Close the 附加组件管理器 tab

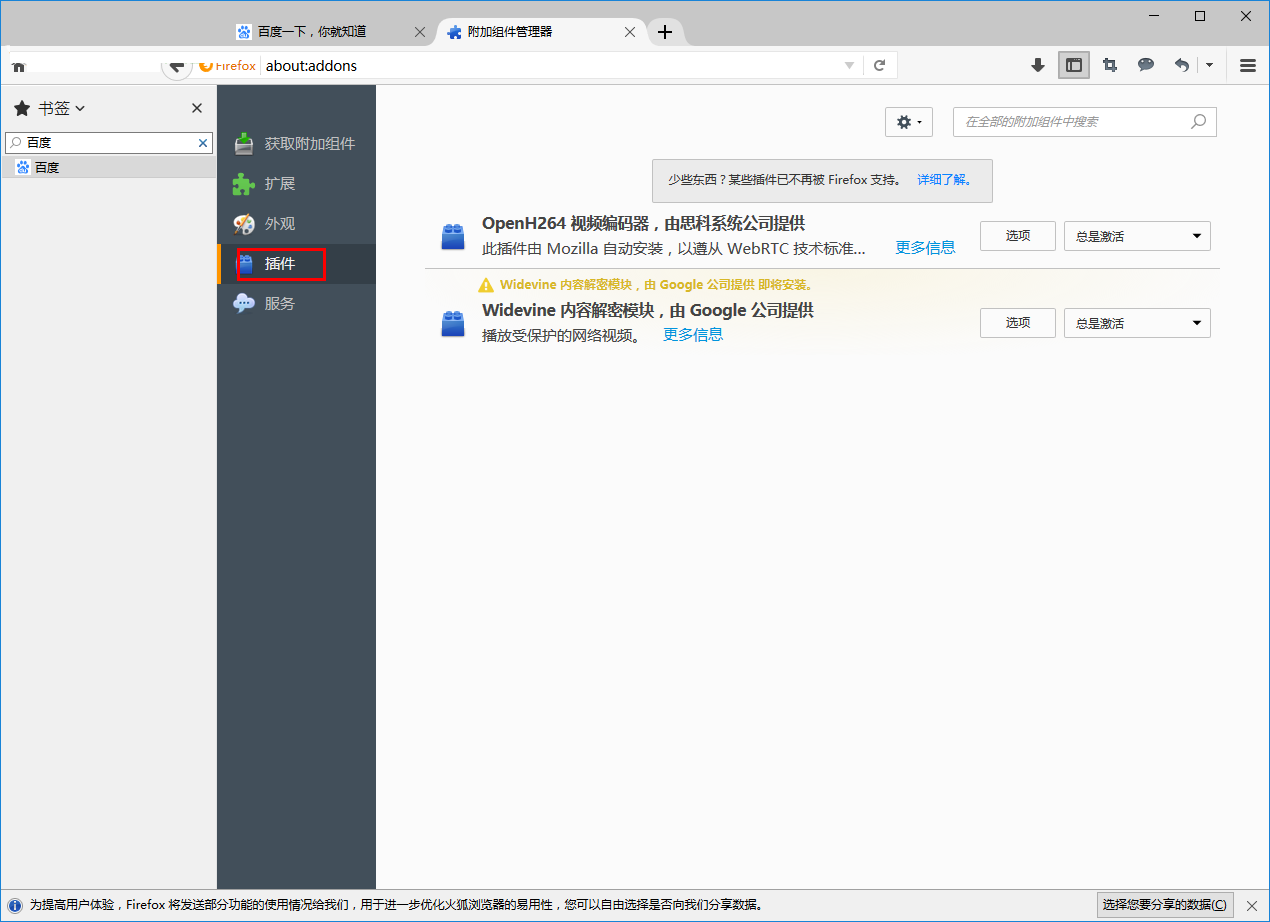coord(630,32)
